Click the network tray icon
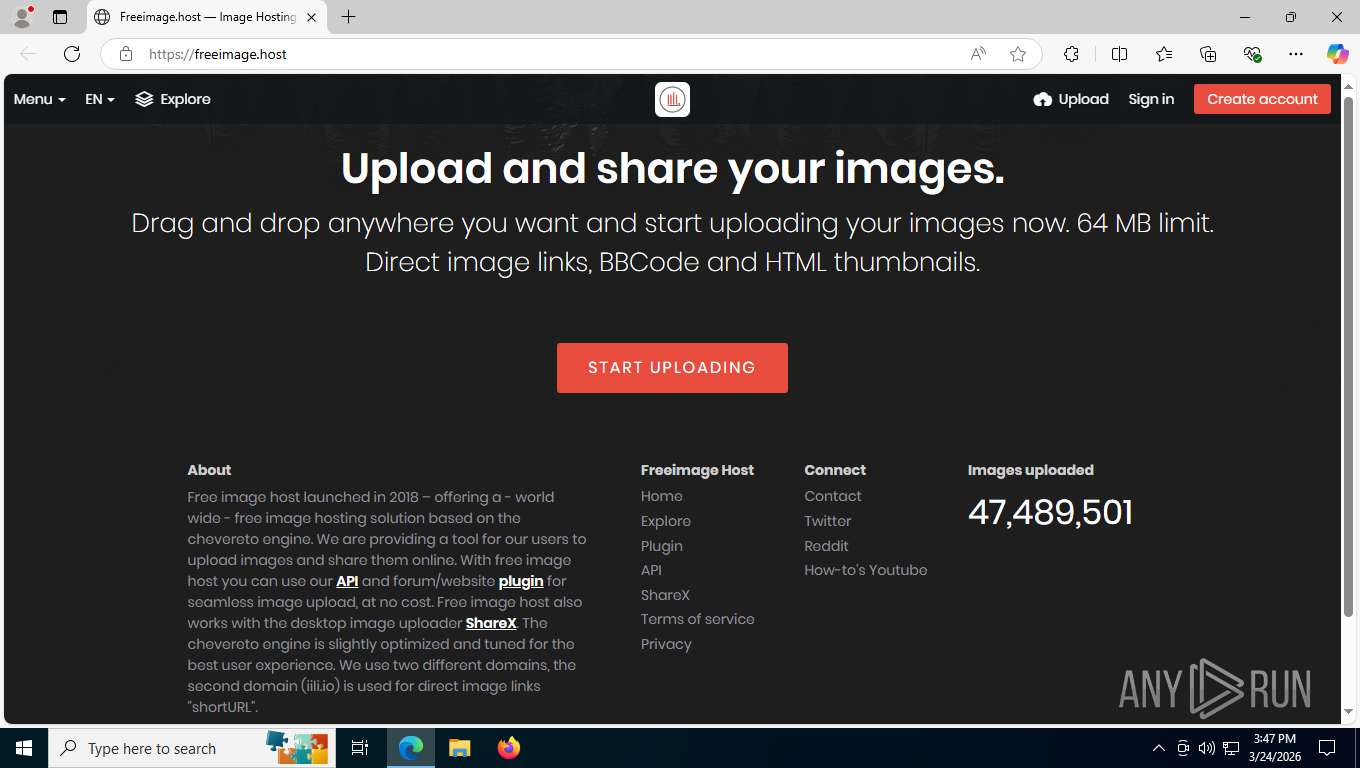 [1231, 748]
